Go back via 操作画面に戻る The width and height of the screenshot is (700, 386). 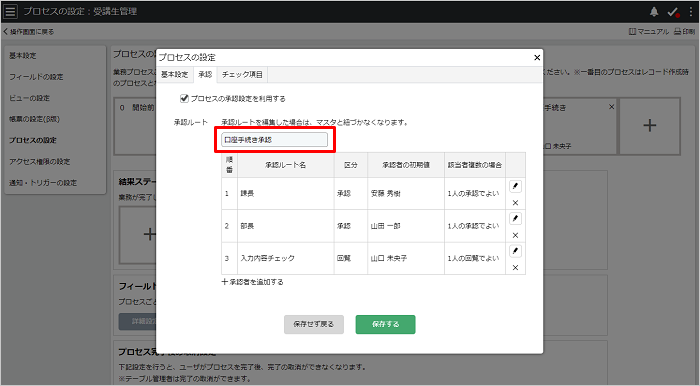point(29,32)
